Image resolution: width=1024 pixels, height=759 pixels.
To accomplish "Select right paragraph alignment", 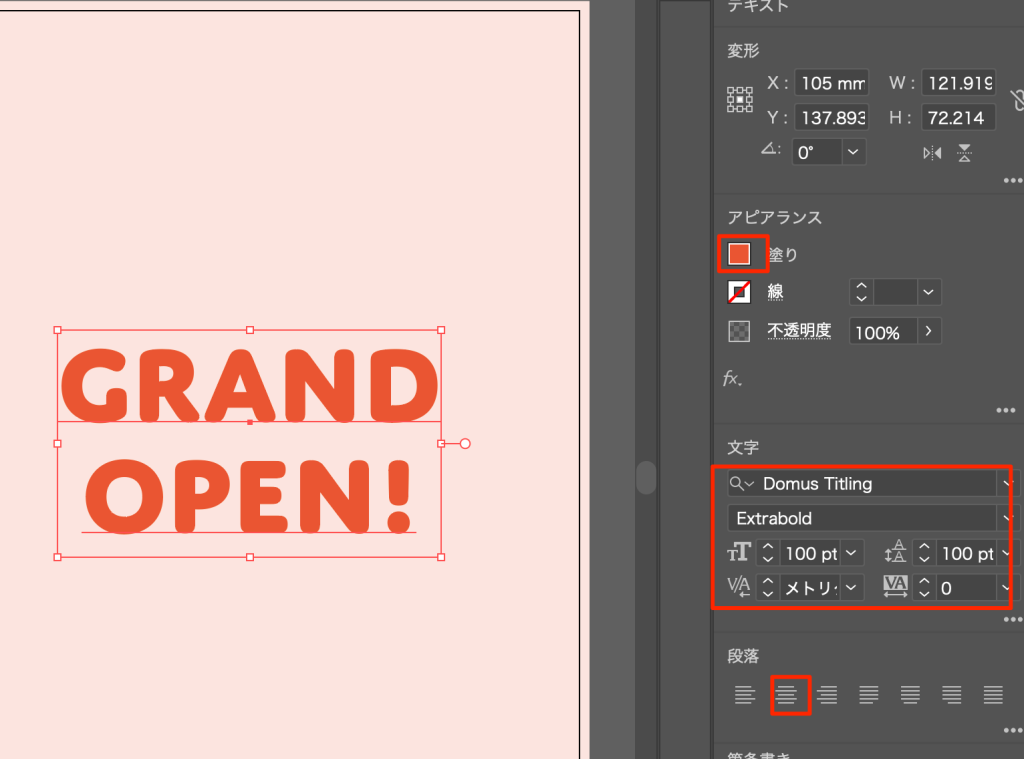I will (x=827, y=694).
